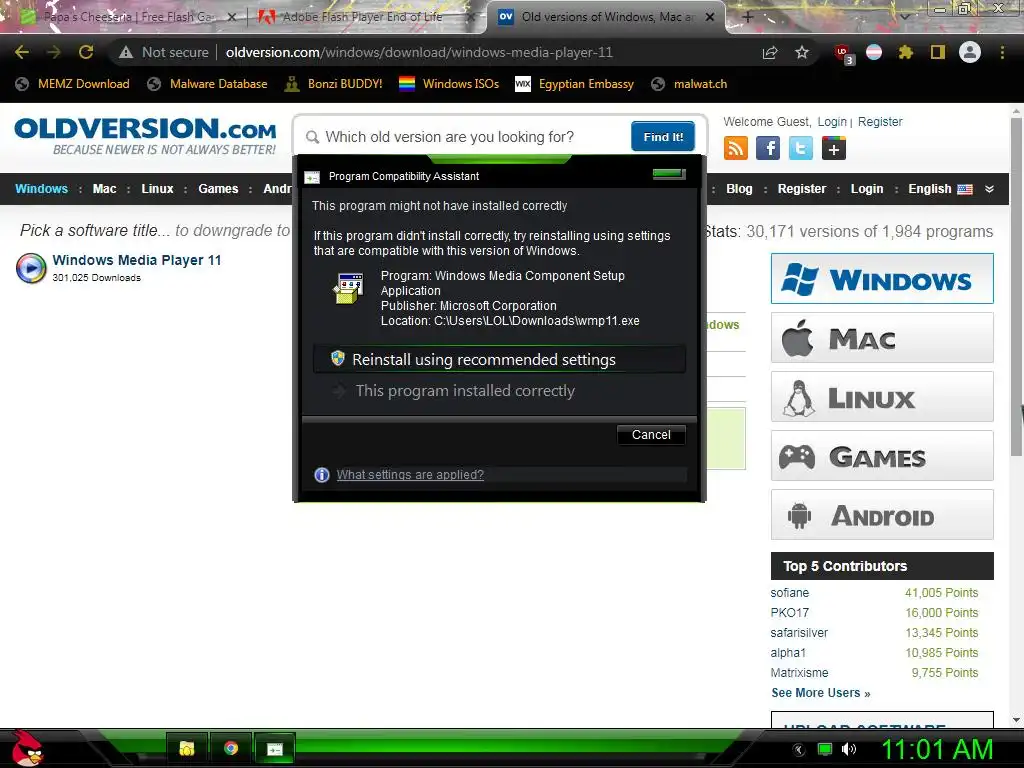Click the search magnifier icon in search box
The width and height of the screenshot is (1024, 768).
[x=313, y=137]
